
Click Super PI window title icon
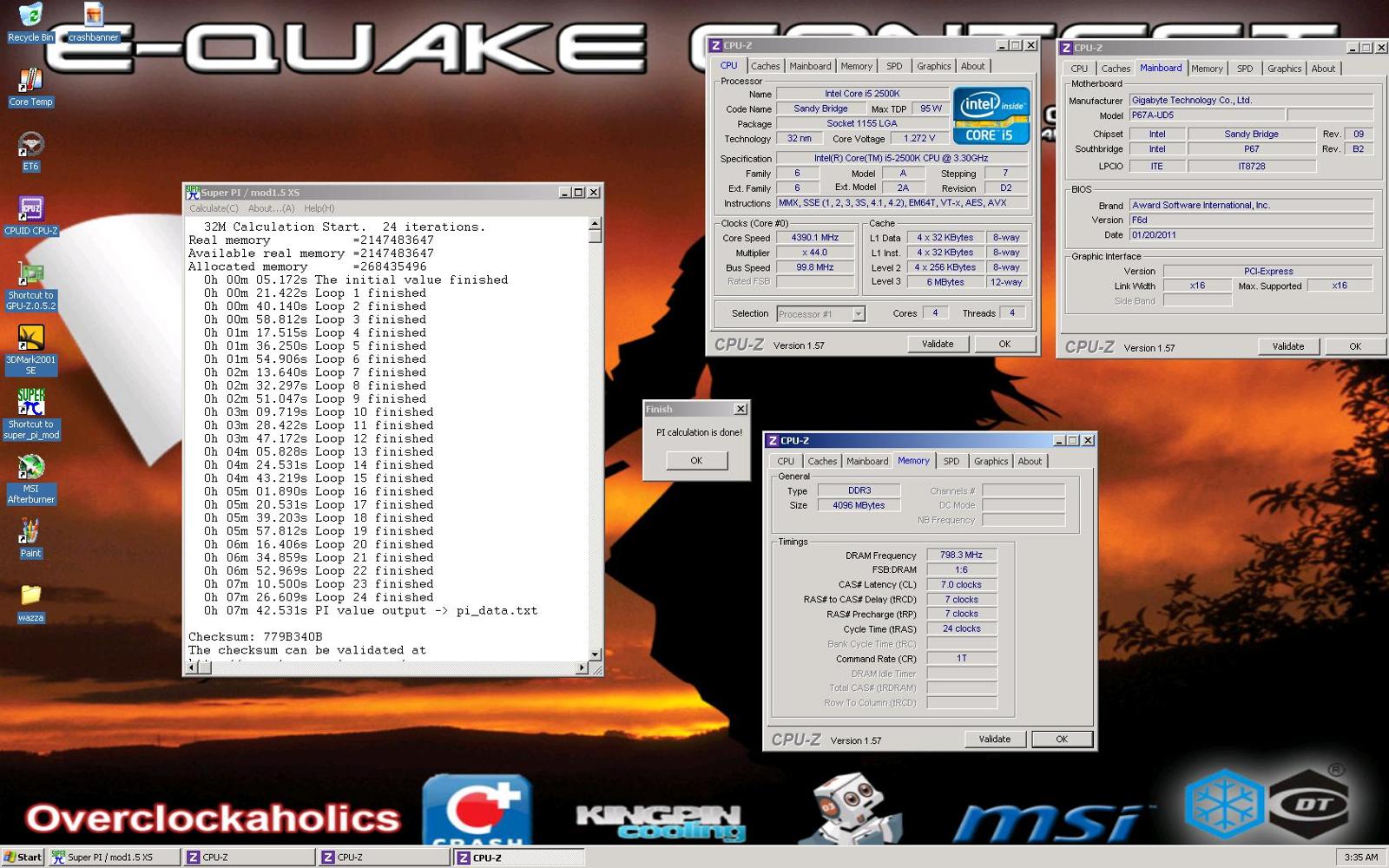pos(193,192)
